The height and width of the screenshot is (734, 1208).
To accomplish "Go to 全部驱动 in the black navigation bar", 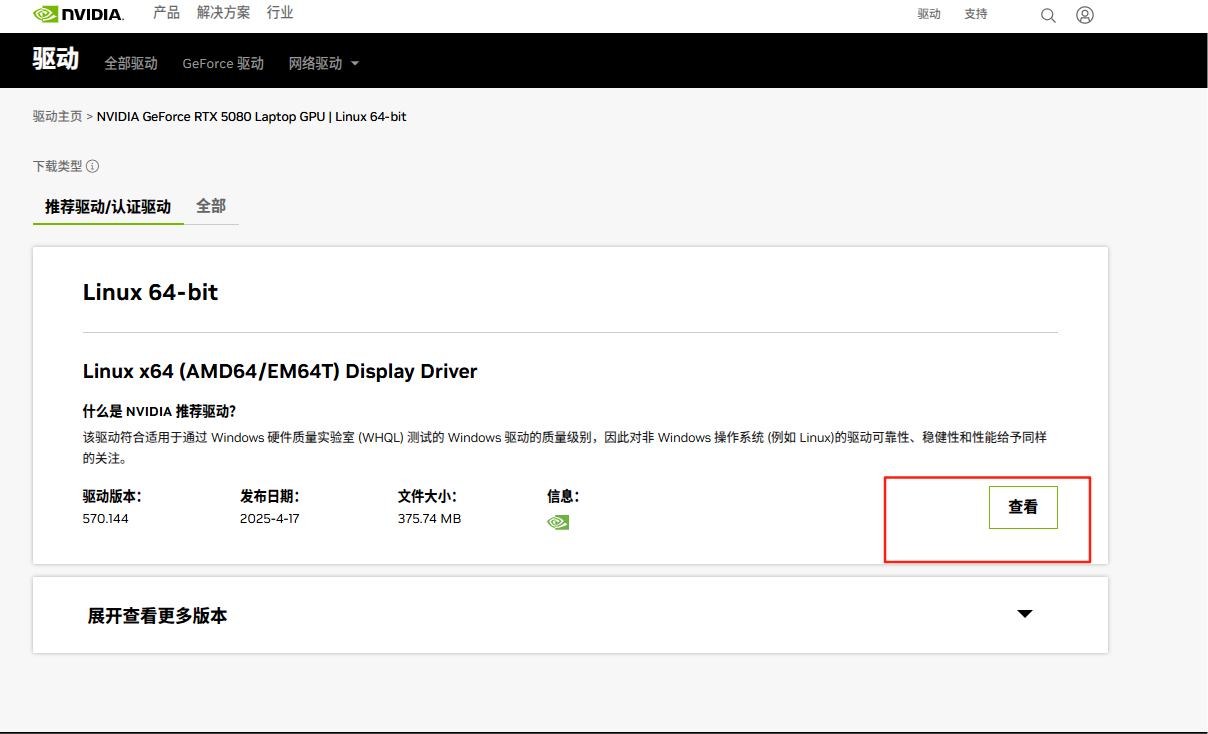I will coord(131,63).
